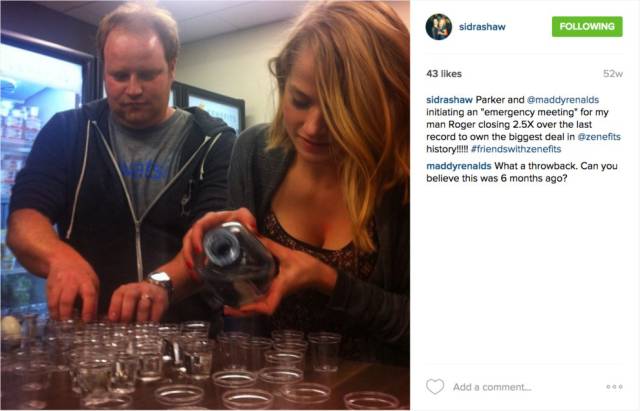Image resolution: width=640 pixels, height=411 pixels.
Task: Click the bottle being poured in photo
Action: pyautogui.click(x=233, y=263)
